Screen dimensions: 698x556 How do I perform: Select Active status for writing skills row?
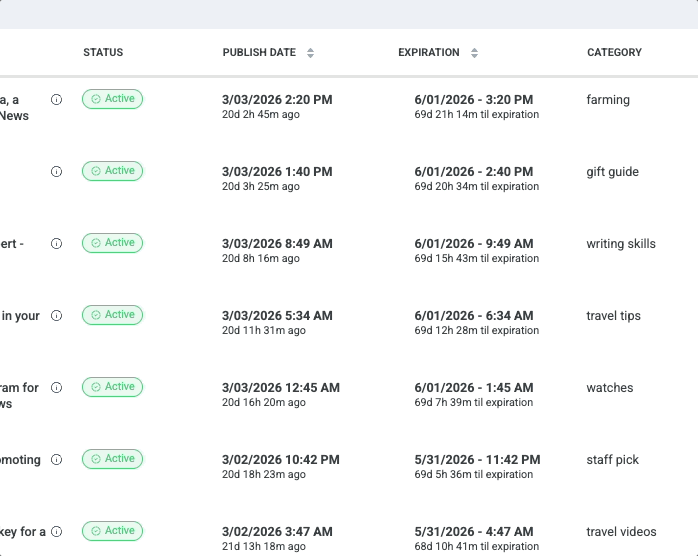112,243
